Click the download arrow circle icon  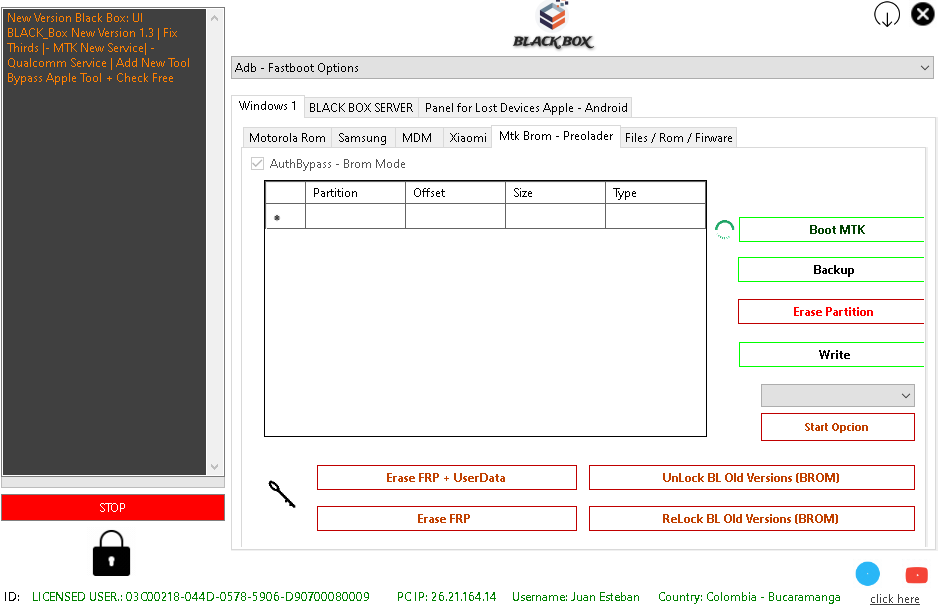[886, 14]
